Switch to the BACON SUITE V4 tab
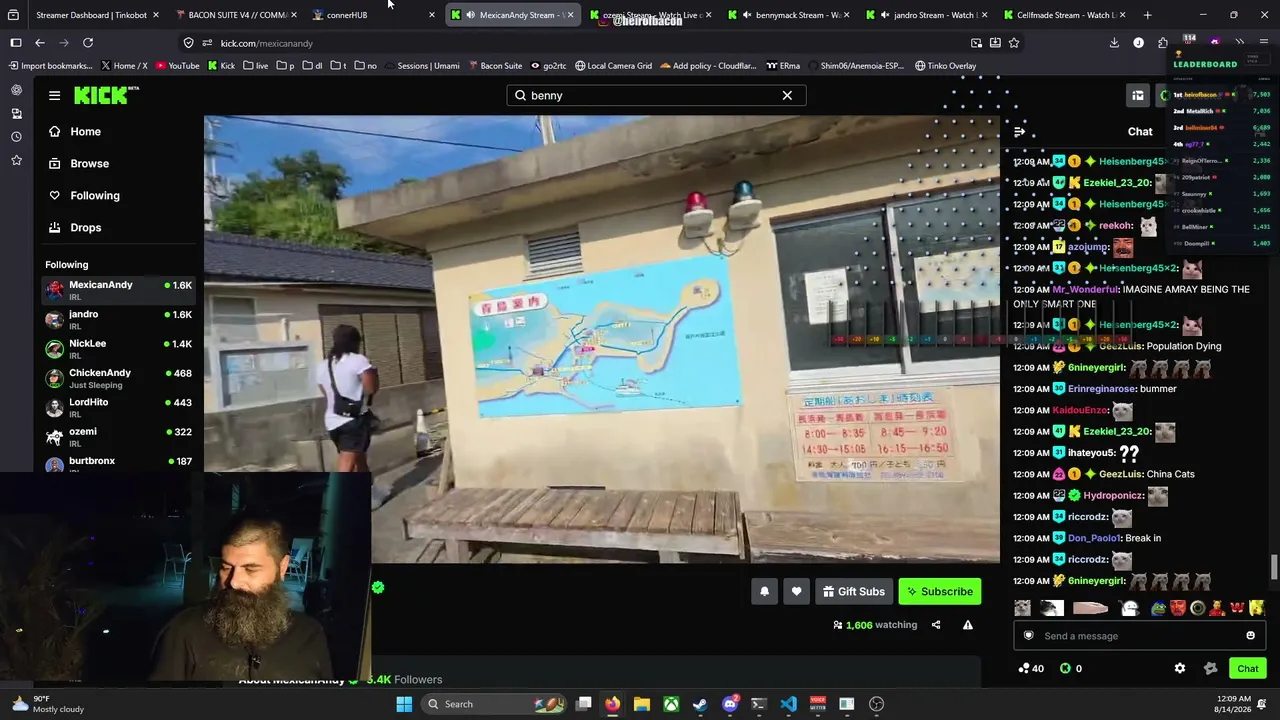The width and height of the screenshot is (1280, 720). point(237,15)
